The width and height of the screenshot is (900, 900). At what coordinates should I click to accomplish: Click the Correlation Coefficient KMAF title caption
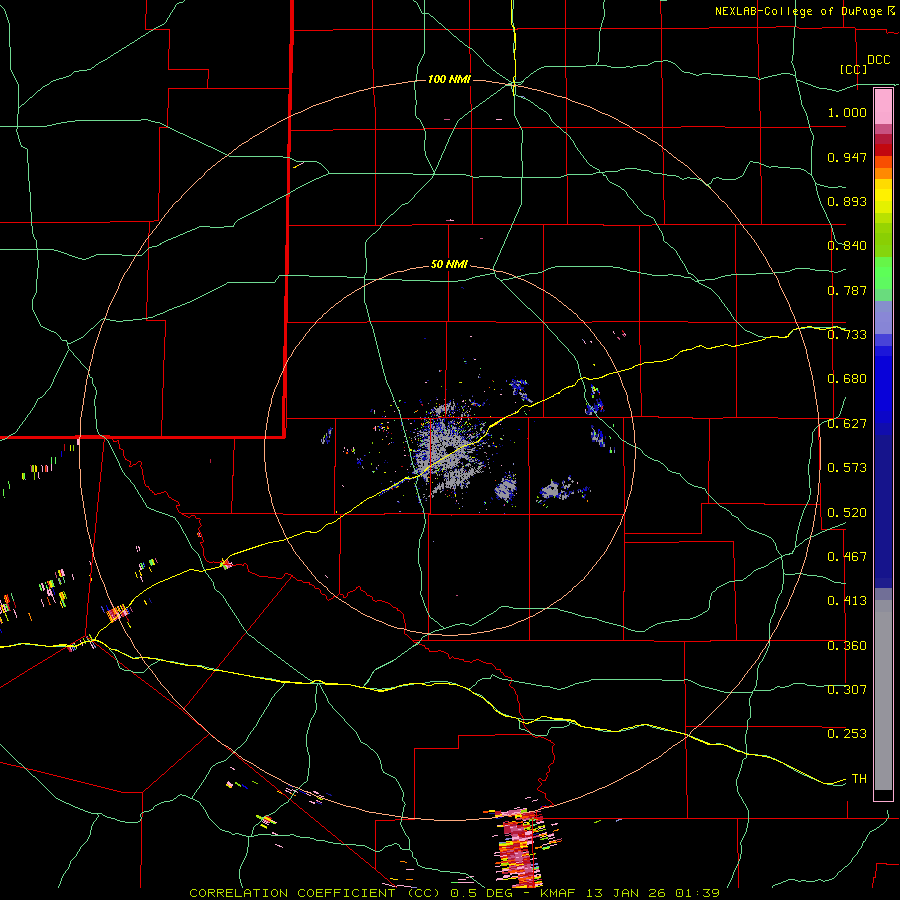click(x=455, y=893)
